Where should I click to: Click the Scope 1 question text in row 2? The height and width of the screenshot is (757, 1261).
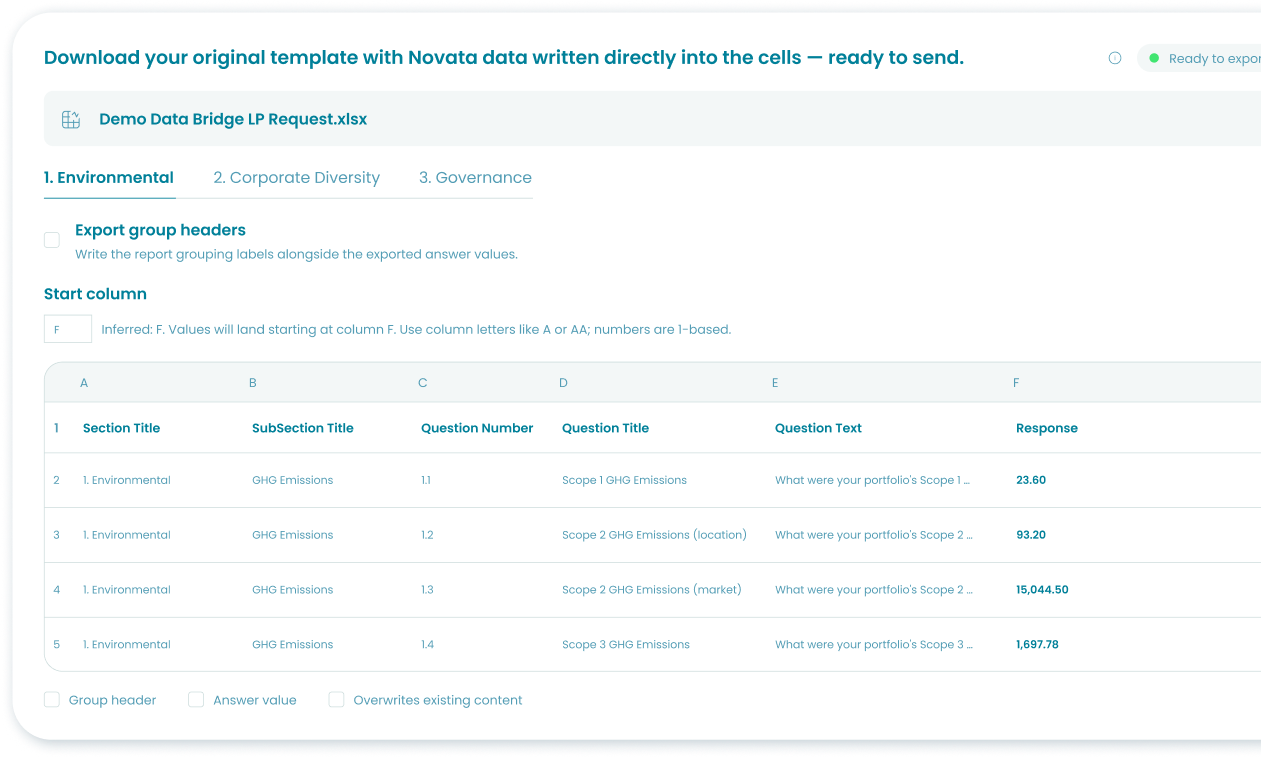(x=873, y=480)
